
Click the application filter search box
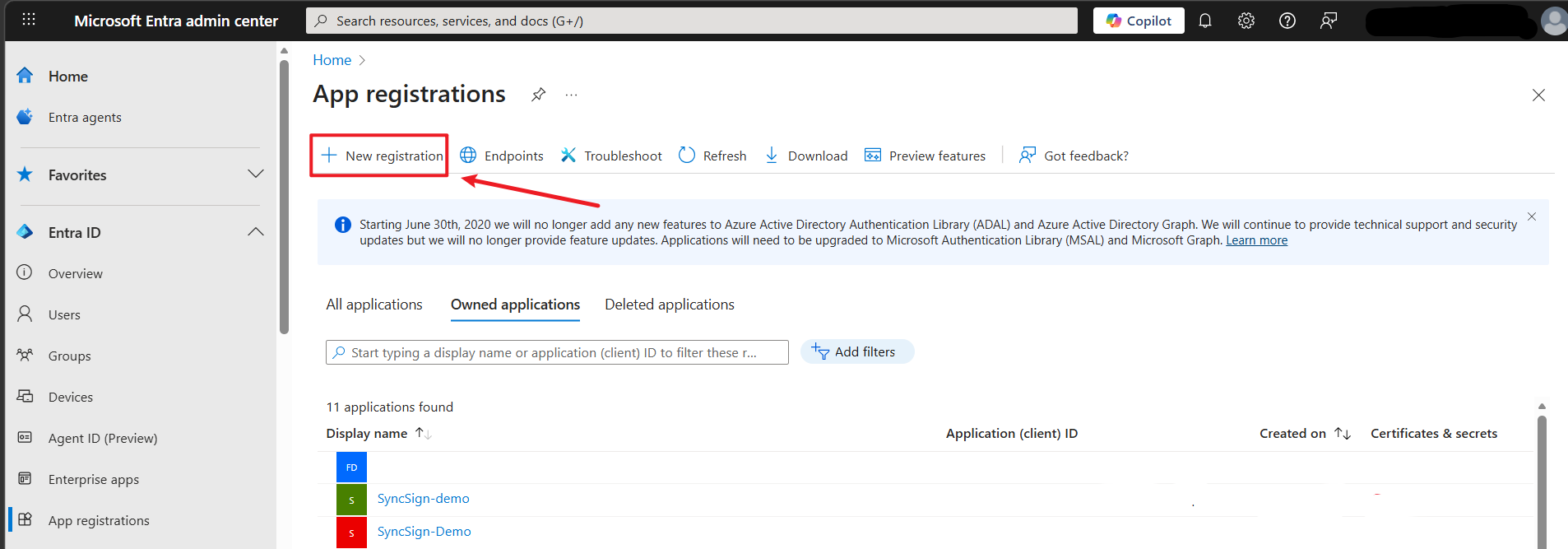pyautogui.click(x=557, y=352)
